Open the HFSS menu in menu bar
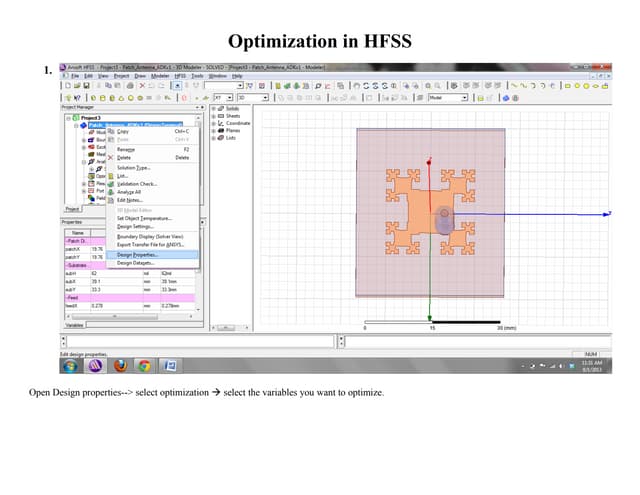 (180, 76)
